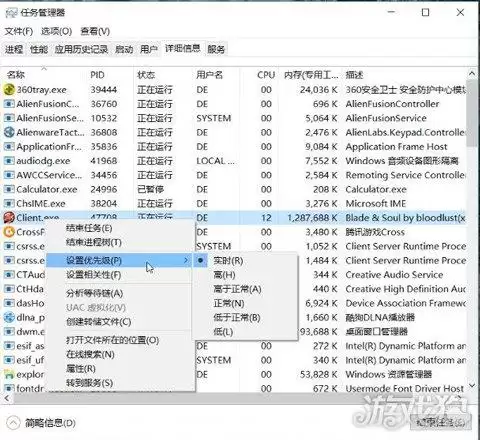The image size is (480, 440).
Task: Click the audiodg.exe process icon
Action: tap(9, 161)
